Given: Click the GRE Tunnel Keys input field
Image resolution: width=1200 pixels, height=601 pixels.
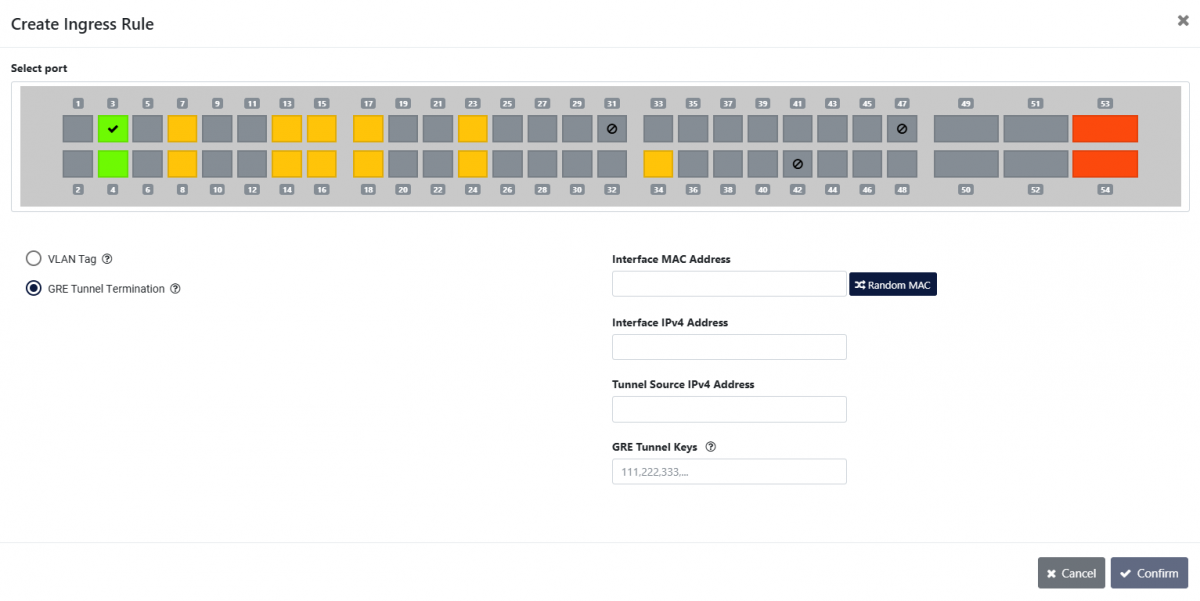Looking at the screenshot, I should point(729,472).
